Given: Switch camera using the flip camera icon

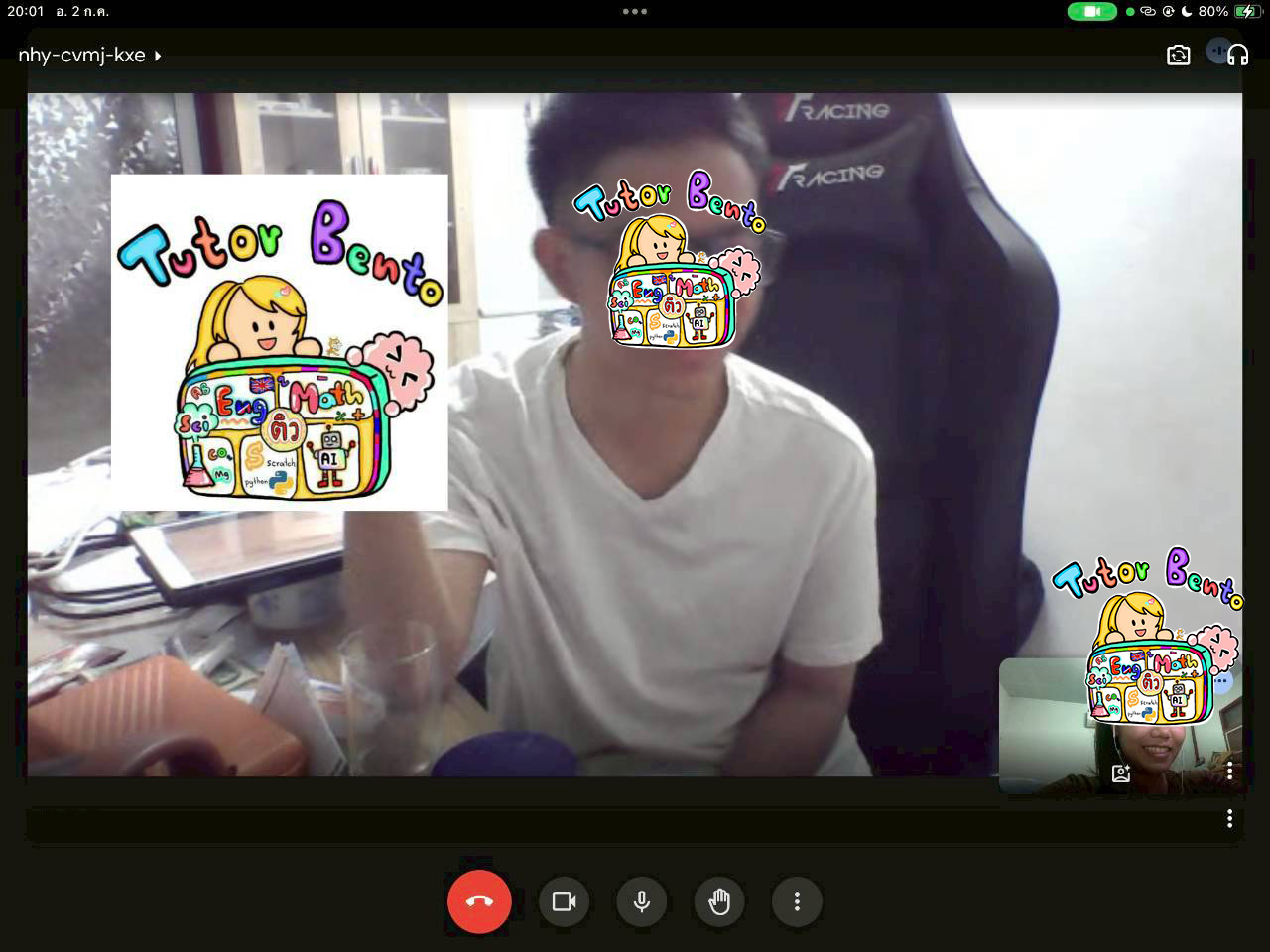Looking at the screenshot, I should (x=1178, y=56).
